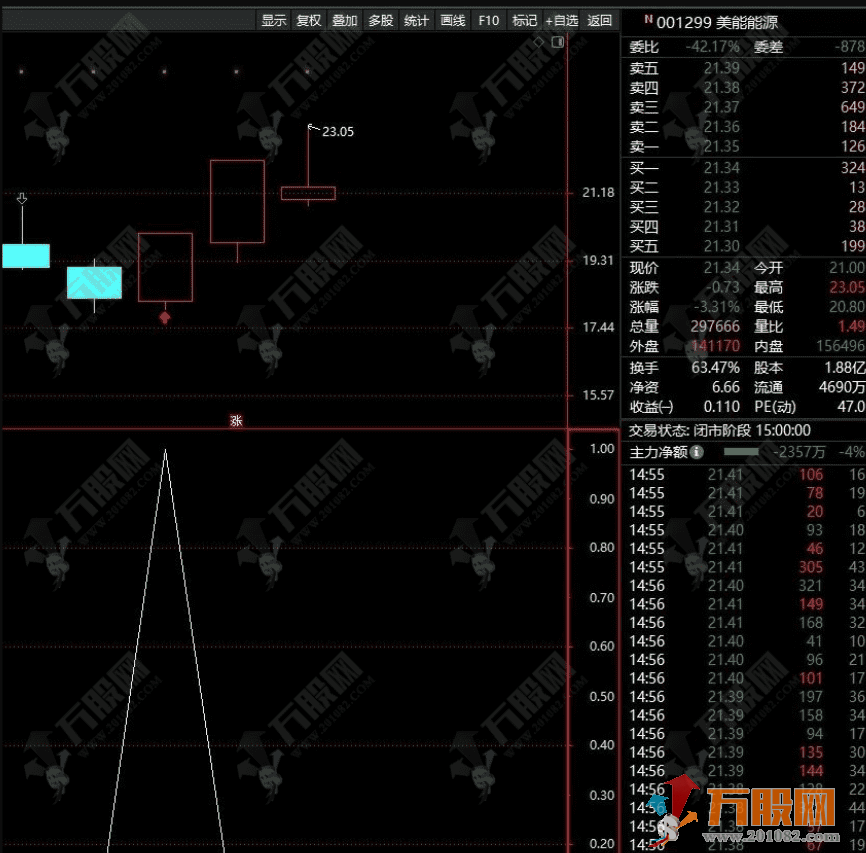Click the stock title 001299 美能能源

click(x=717, y=22)
